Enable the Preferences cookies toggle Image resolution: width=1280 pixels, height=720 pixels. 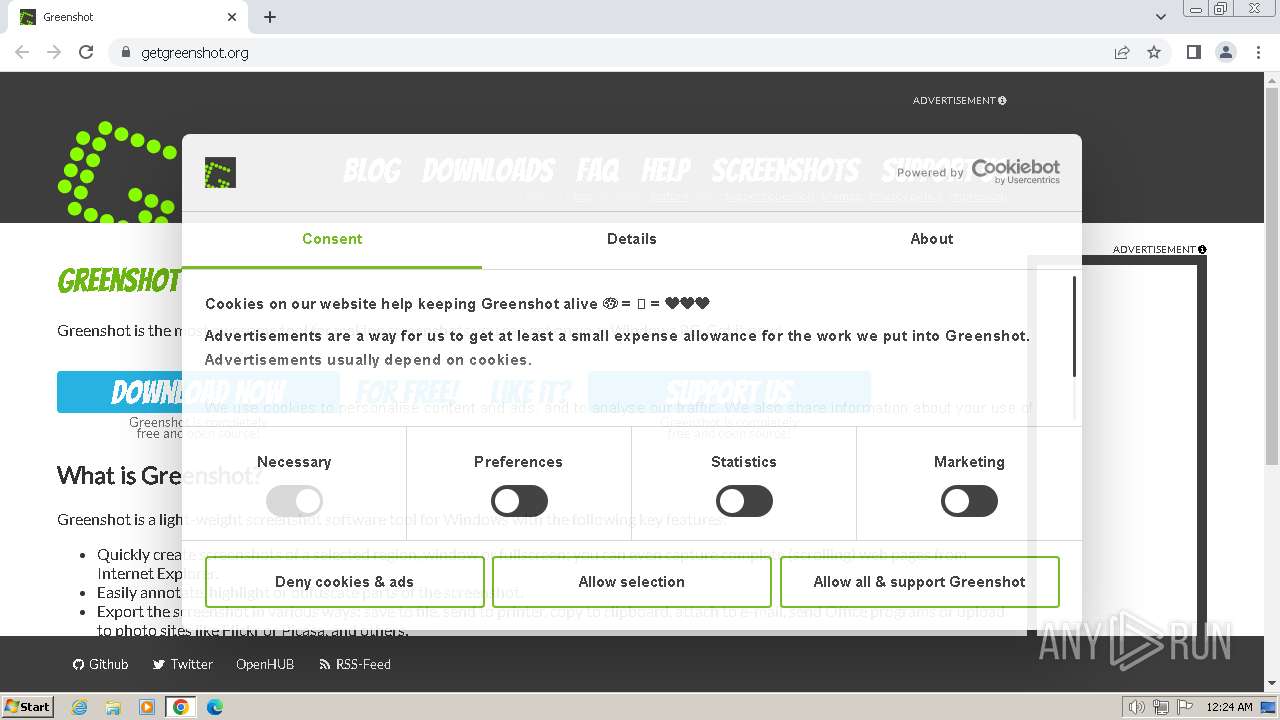[x=519, y=501]
